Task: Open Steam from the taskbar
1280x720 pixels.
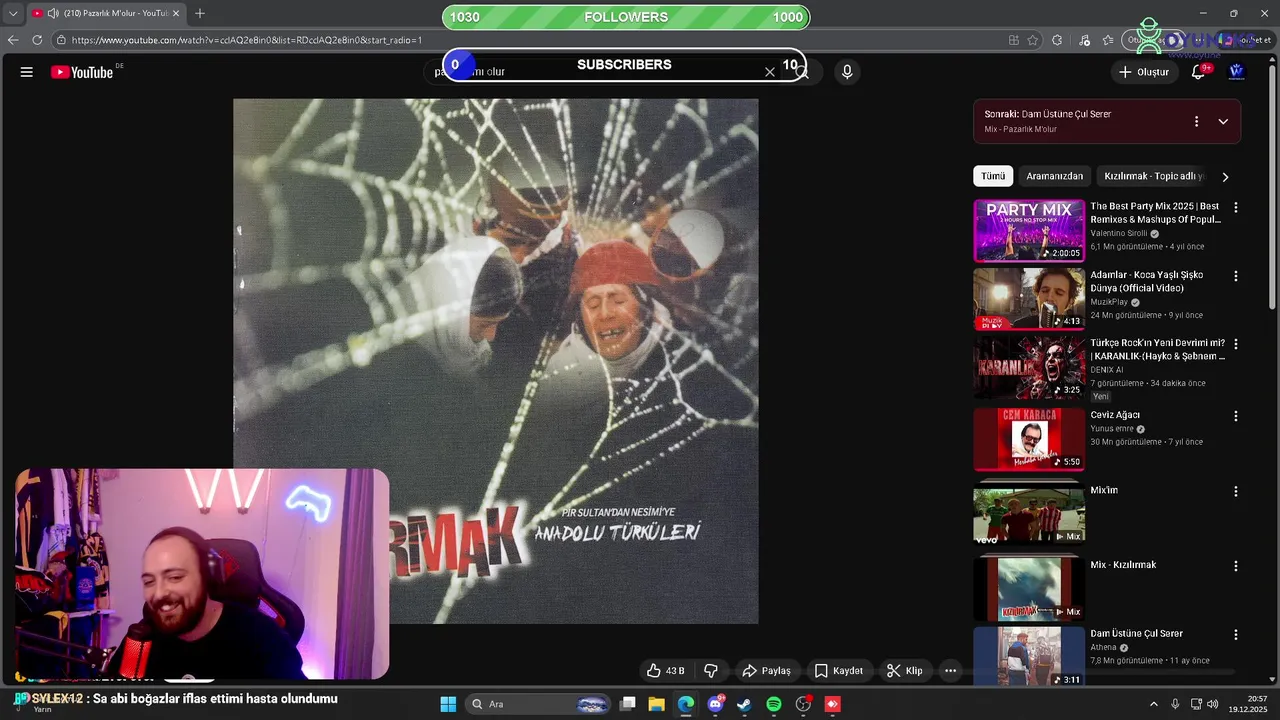Action: 744,704
